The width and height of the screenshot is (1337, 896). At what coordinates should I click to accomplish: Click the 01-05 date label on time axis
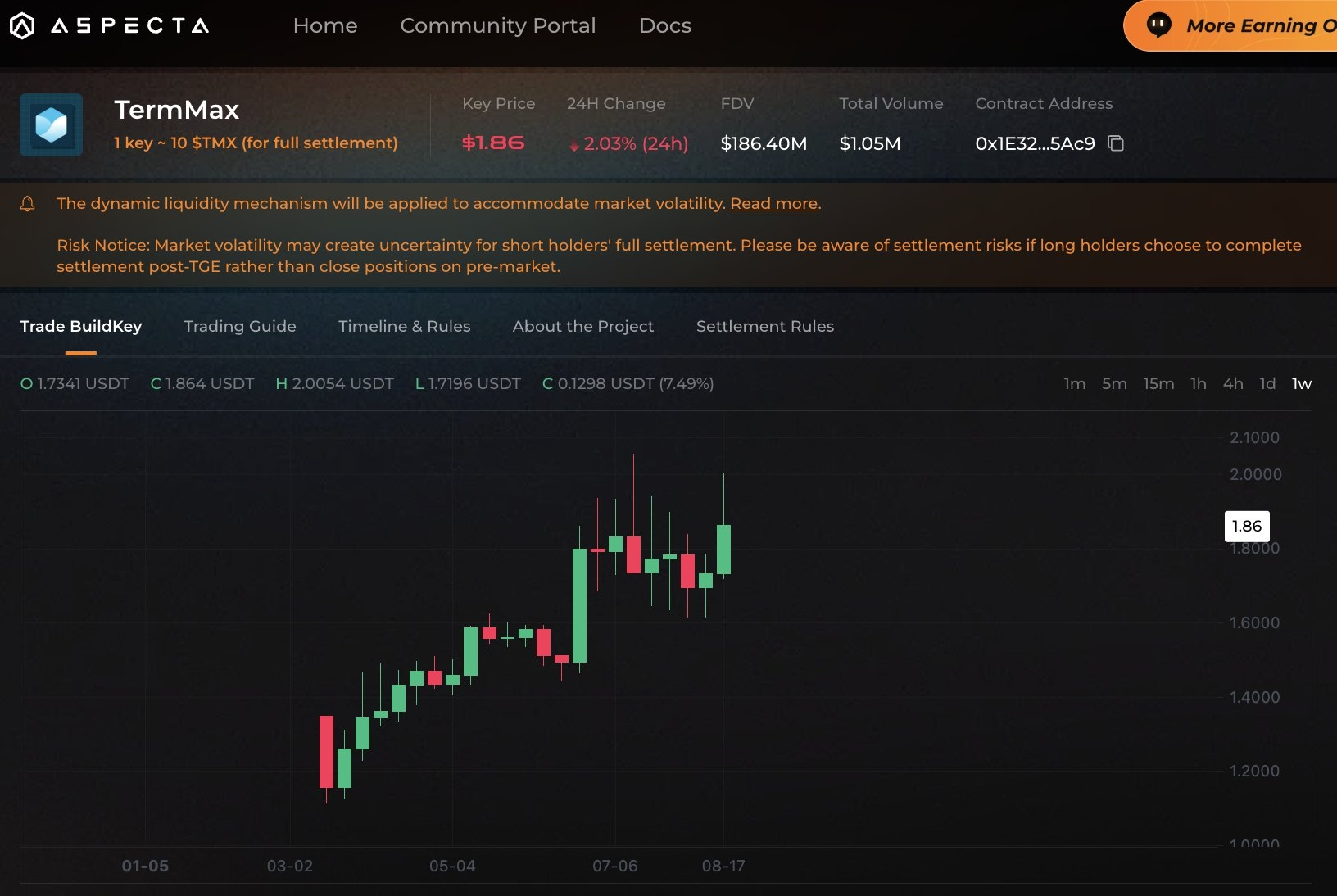(x=145, y=866)
